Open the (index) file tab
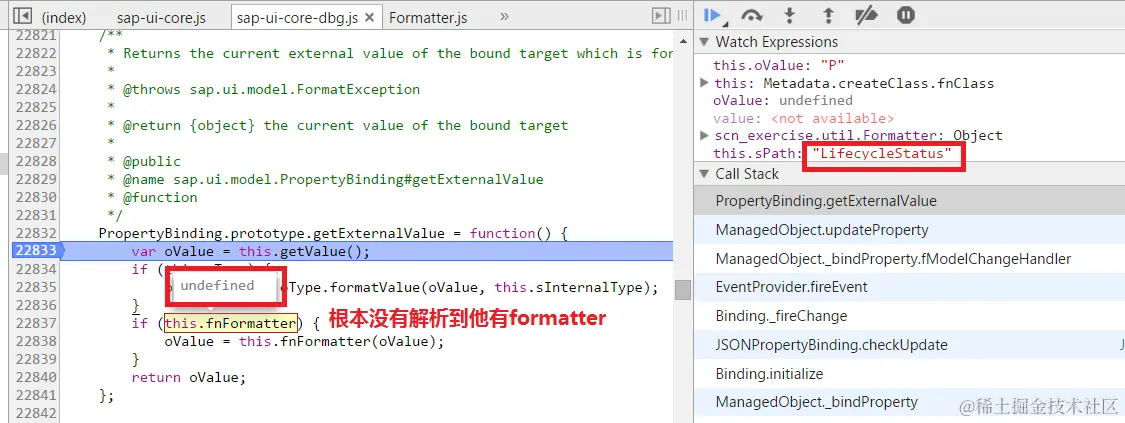 [x=64, y=17]
